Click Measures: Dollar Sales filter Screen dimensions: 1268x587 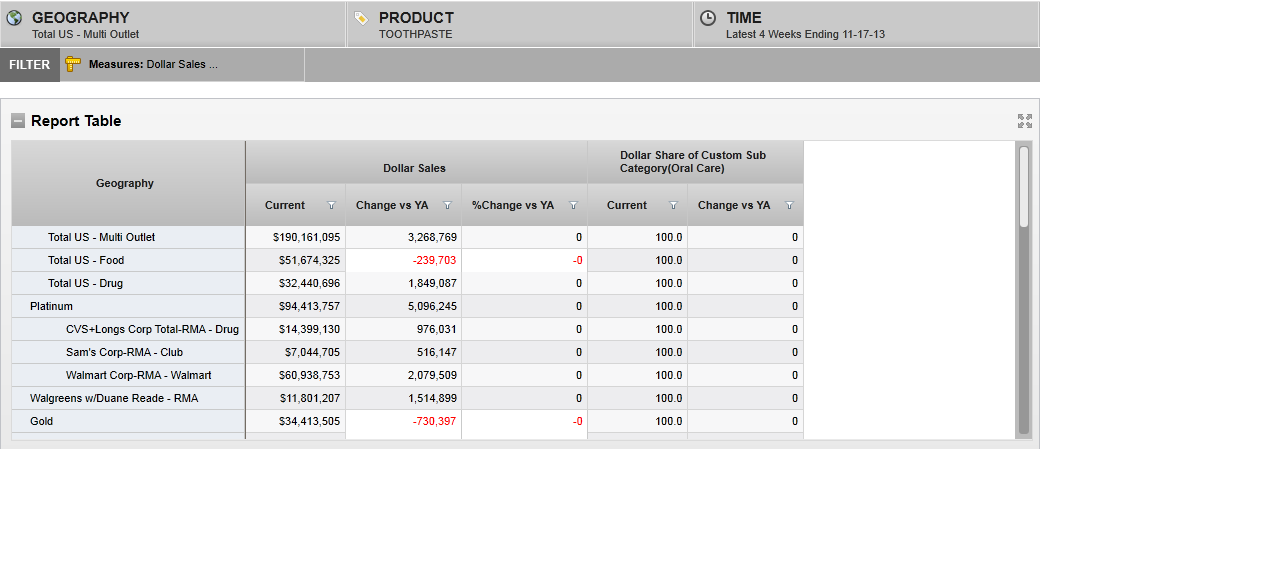153,64
